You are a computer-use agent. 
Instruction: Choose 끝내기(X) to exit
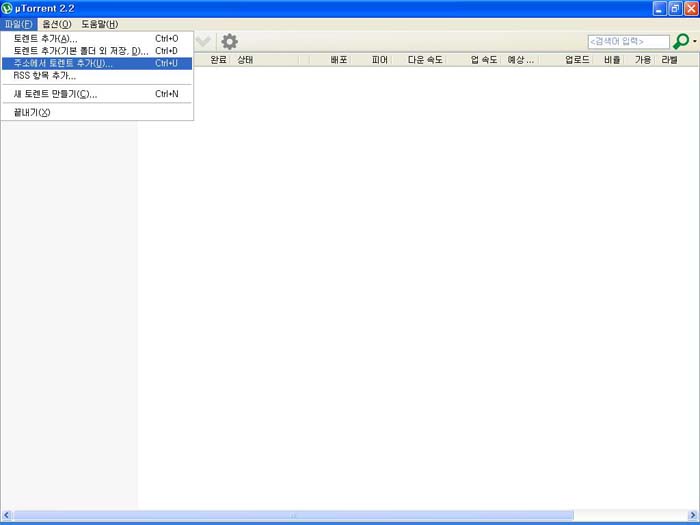[97, 112]
